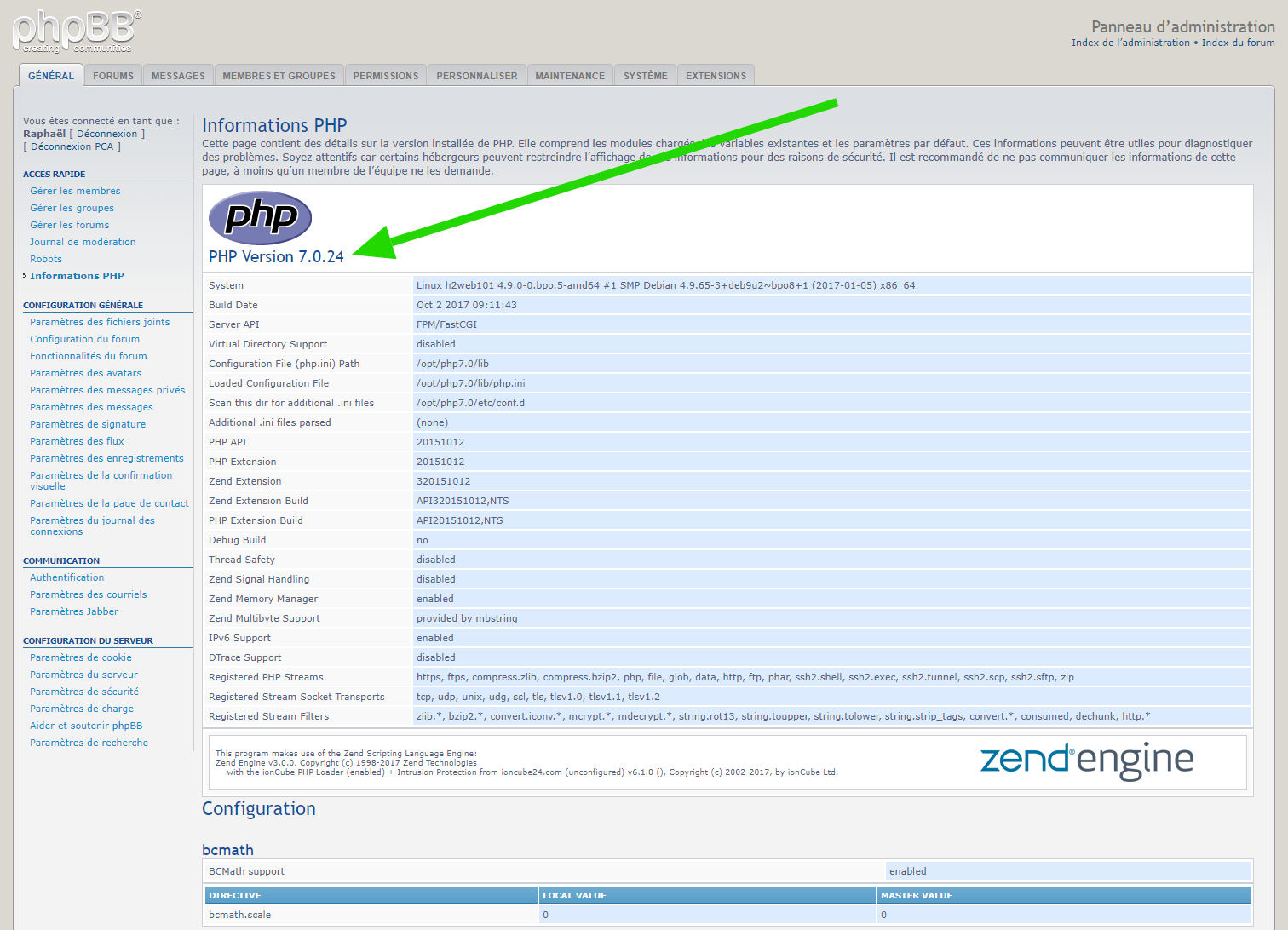1288x930 pixels.
Task: Click the Déconnexion link
Action: [106, 134]
